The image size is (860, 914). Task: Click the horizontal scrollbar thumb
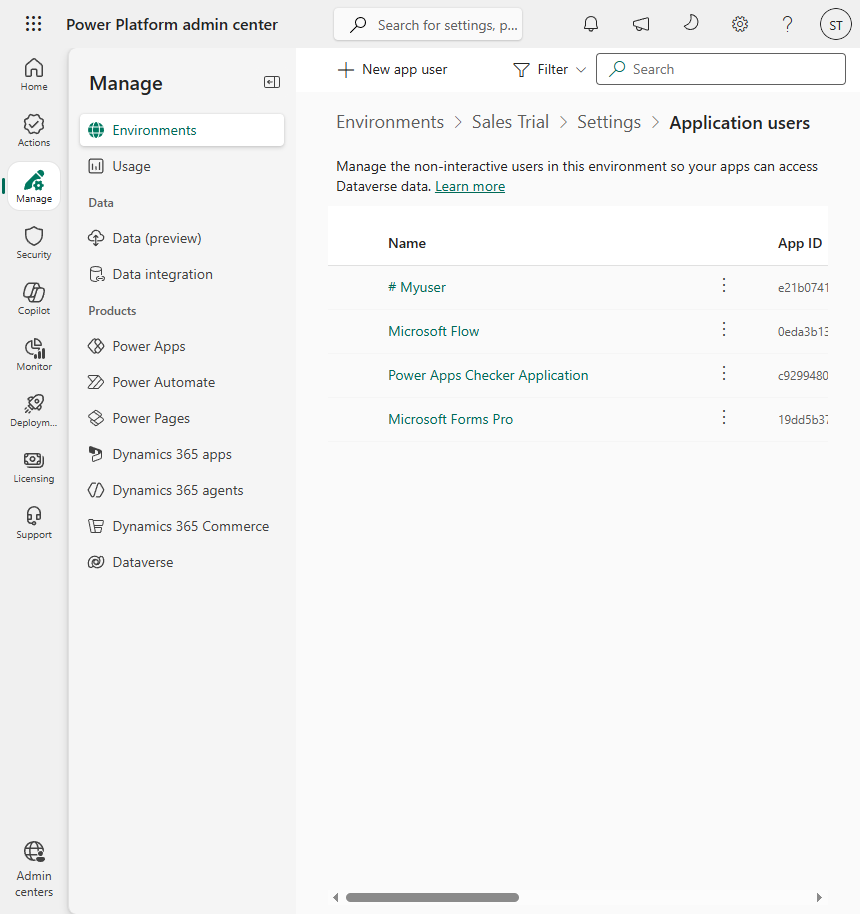click(432, 897)
